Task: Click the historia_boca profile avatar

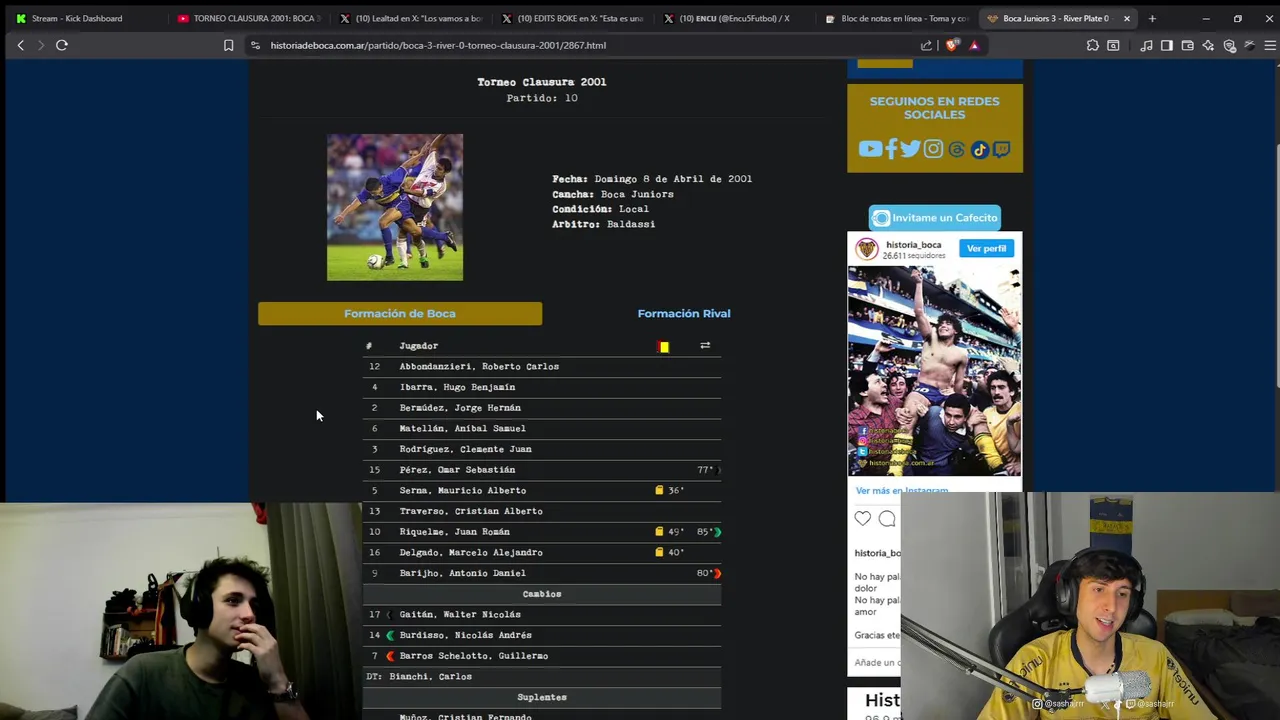Action: (866, 249)
